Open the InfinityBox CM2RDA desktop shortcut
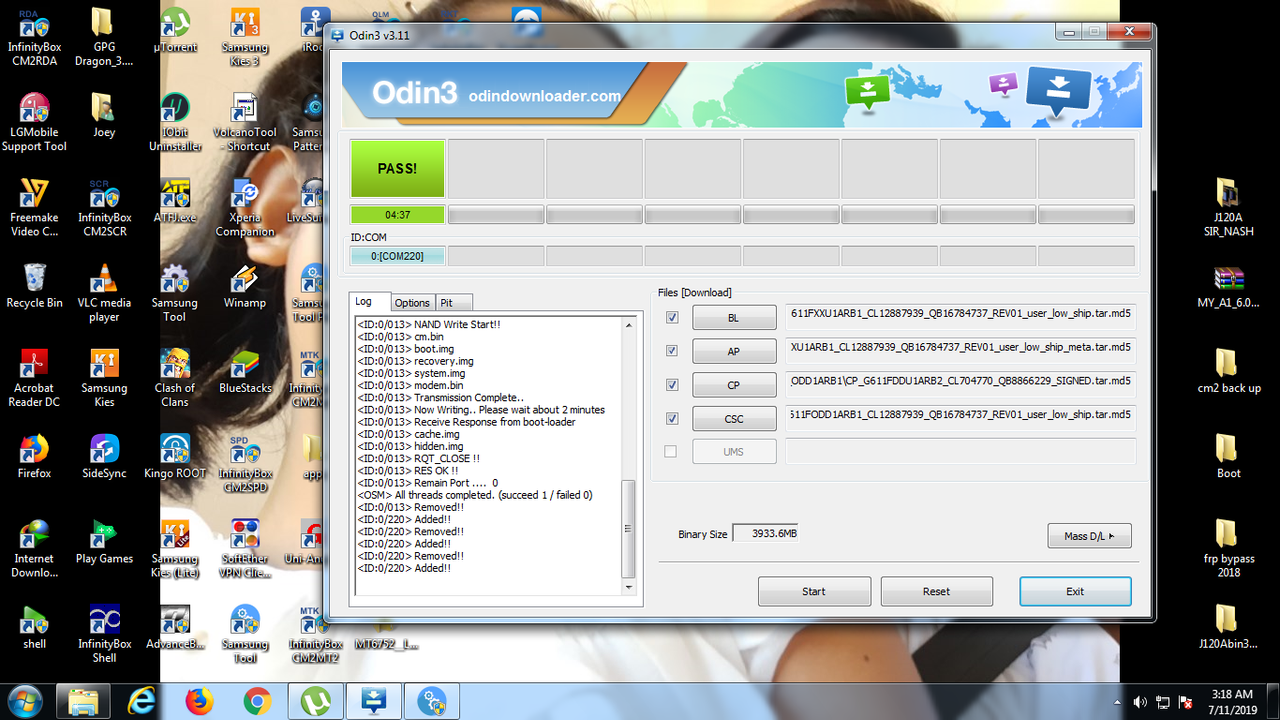 pos(34,35)
